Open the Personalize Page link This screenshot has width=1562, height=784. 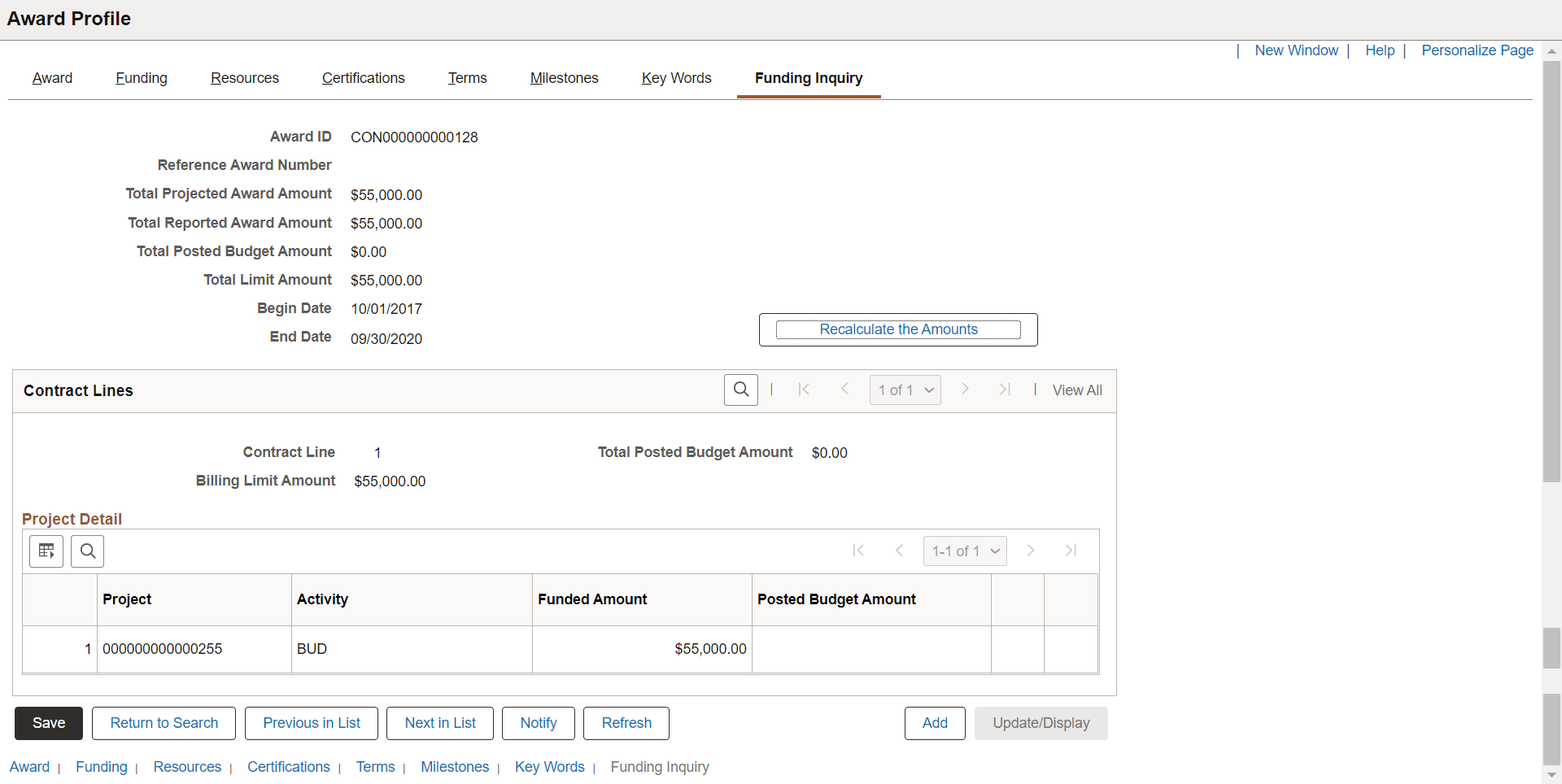pyautogui.click(x=1477, y=50)
